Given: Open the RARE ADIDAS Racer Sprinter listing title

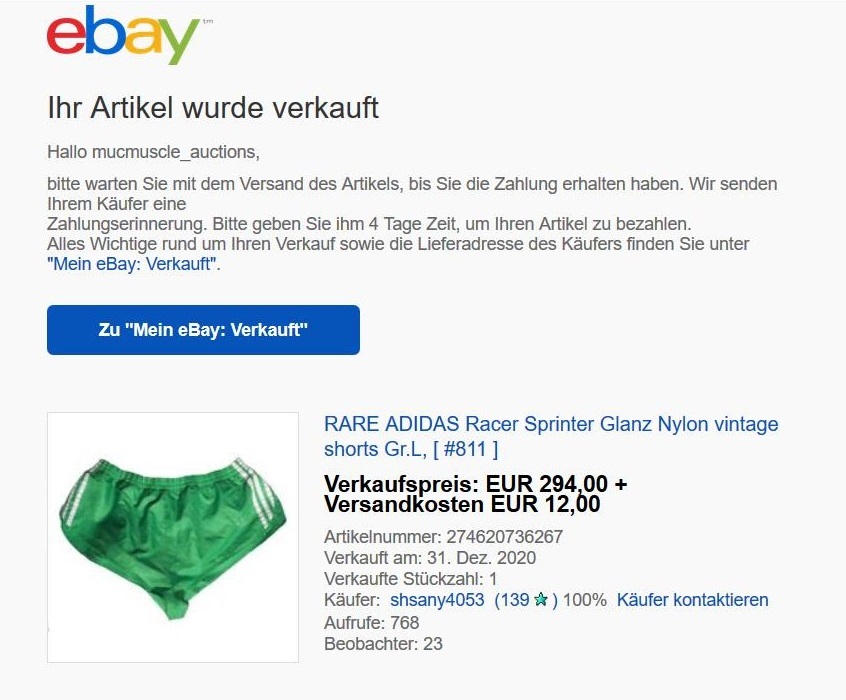Looking at the screenshot, I should [x=551, y=436].
